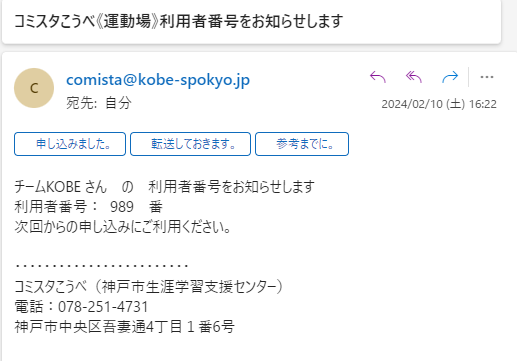This screenshot has height=361, width=517.
Task: Reply to the comista email
Action: (378, 77)
